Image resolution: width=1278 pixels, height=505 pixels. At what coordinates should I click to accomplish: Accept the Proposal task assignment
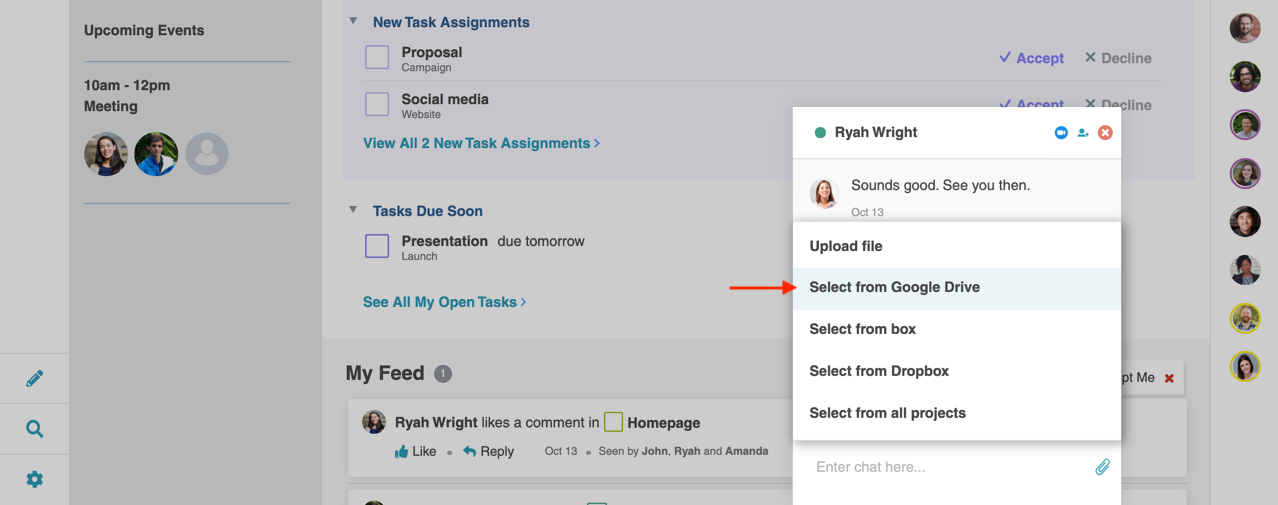1031,58
